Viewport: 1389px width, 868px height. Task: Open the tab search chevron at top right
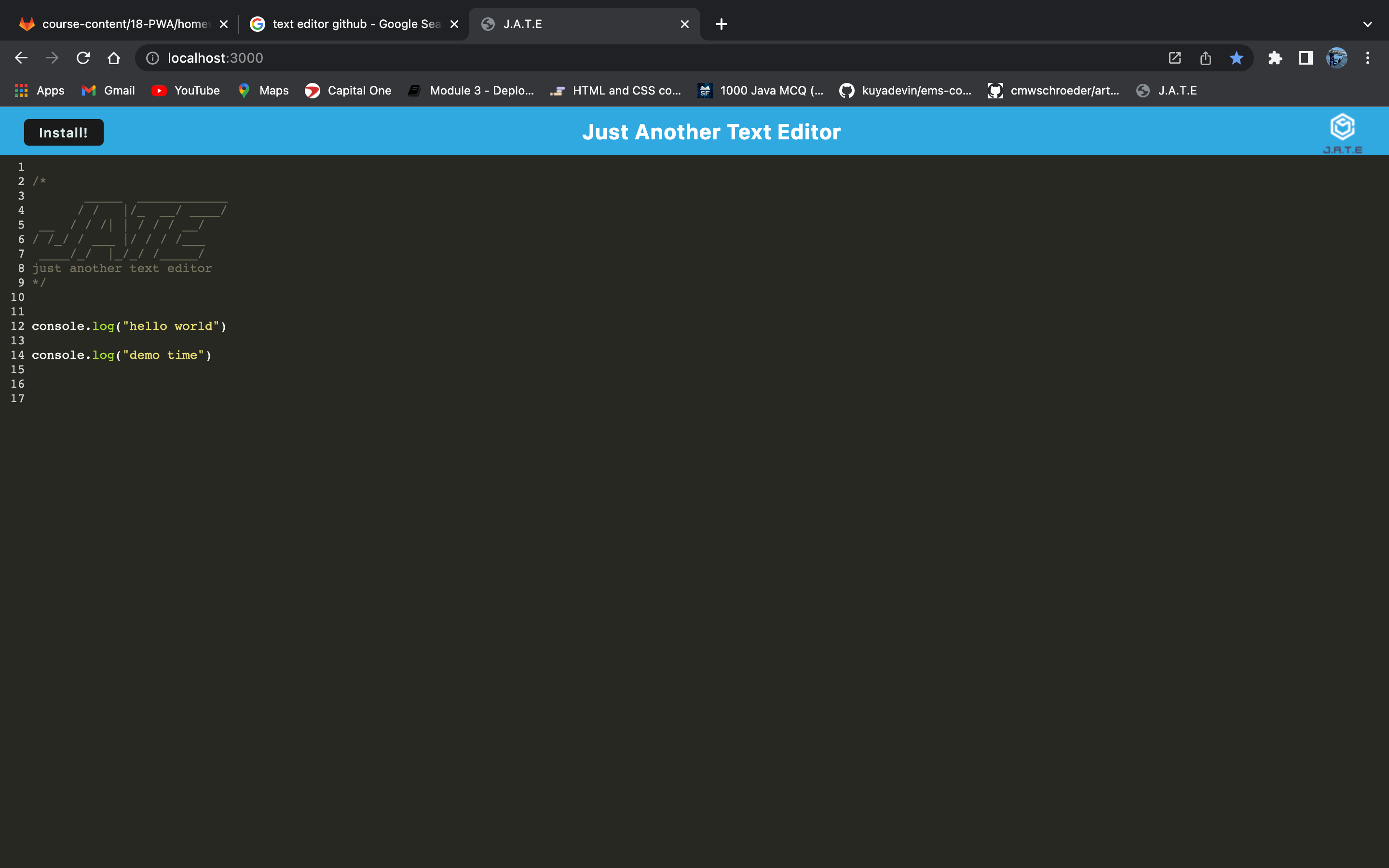pos(1367,24)
